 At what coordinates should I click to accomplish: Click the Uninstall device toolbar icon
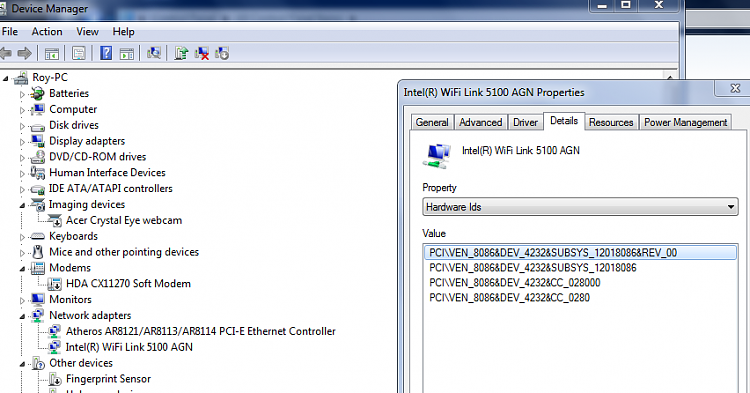pos(202,53)
